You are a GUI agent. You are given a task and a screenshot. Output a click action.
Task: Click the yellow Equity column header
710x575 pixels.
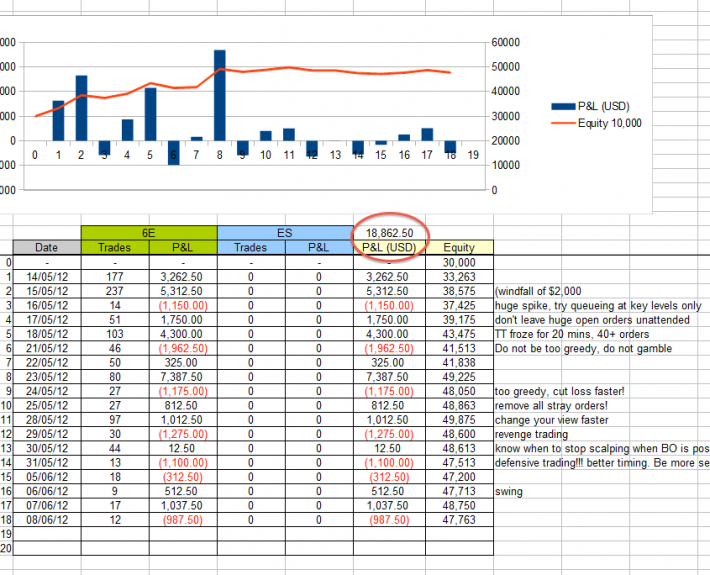(x=459, y=247)
